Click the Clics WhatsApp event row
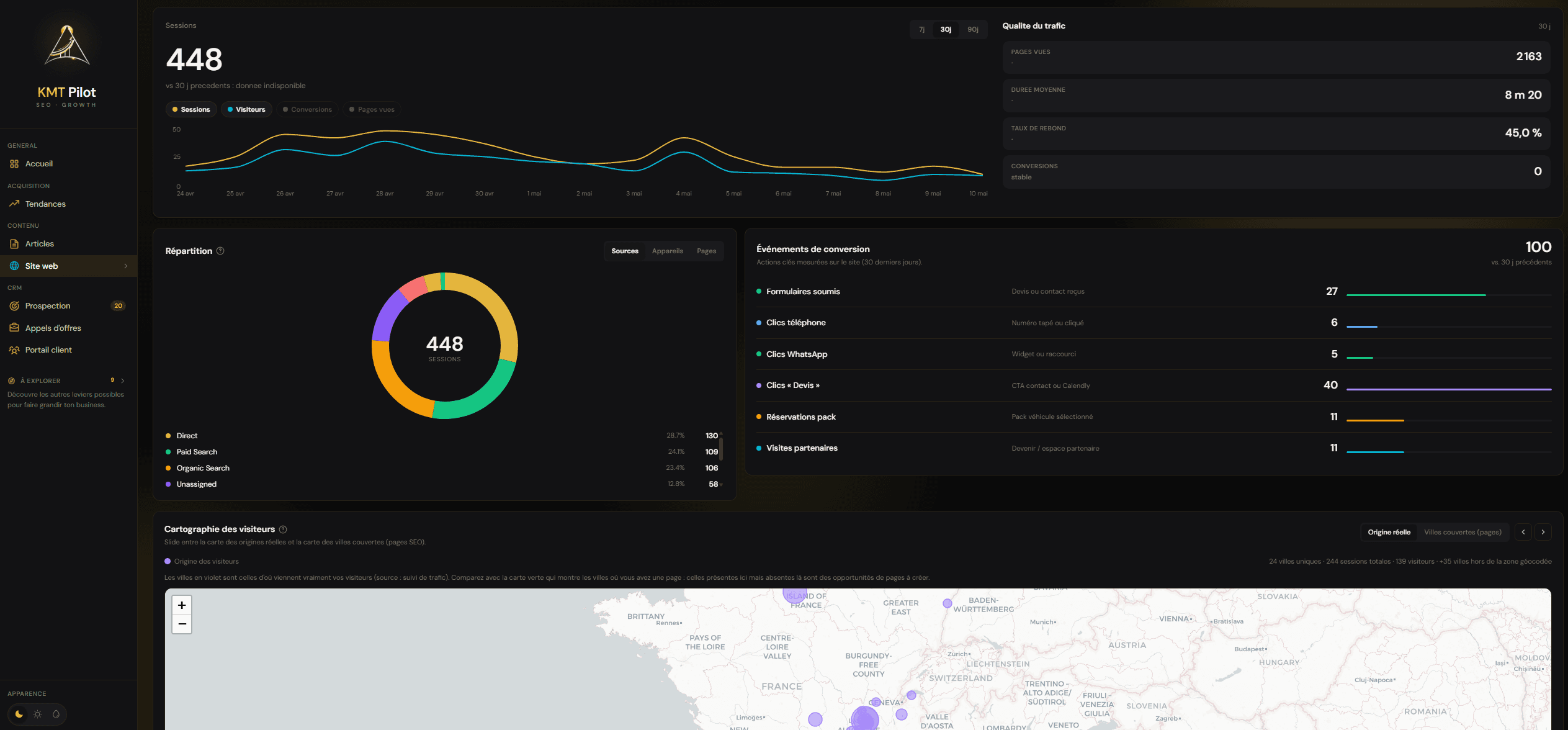This screenshot has height=730, width=1568. [x=1154, y=354]
